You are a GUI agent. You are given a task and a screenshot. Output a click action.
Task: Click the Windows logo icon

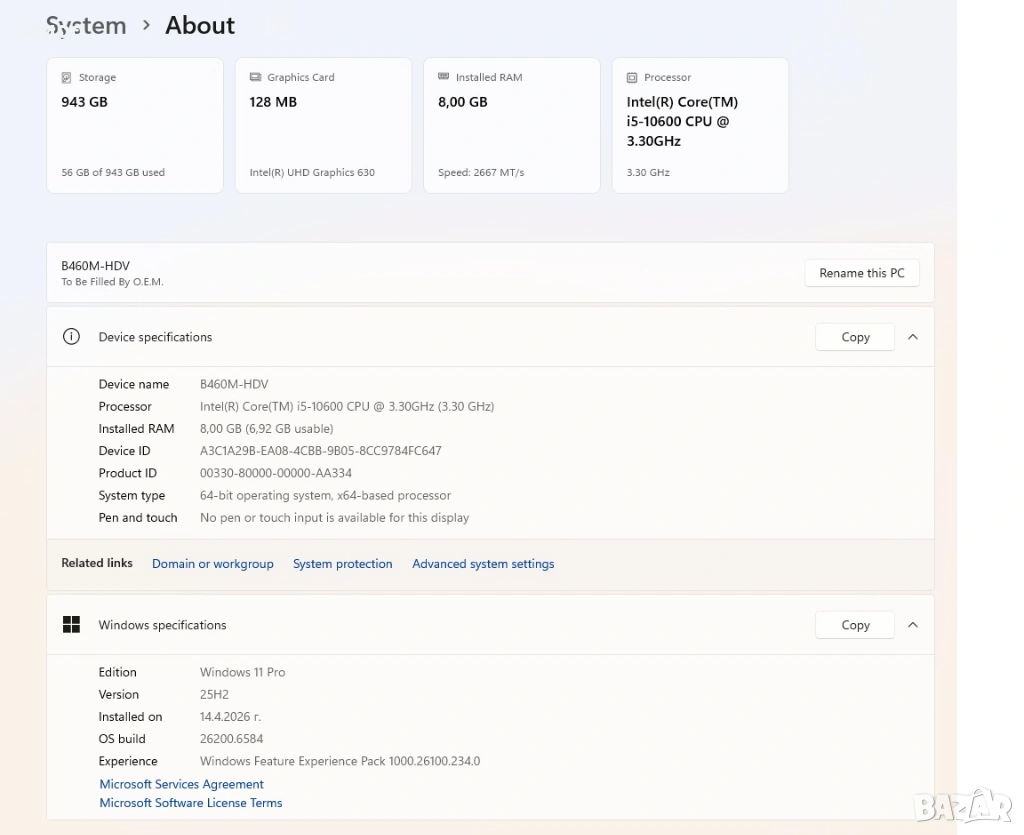pyautogui.click(x=71, y=625)
